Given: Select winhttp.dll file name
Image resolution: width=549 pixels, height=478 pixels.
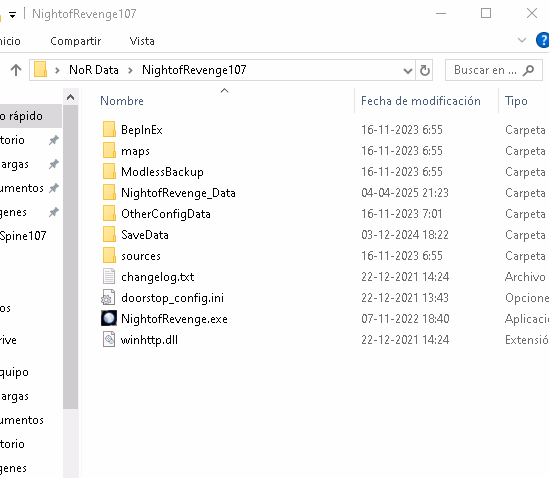Looking at the screenshot, I should coord(149,340).
